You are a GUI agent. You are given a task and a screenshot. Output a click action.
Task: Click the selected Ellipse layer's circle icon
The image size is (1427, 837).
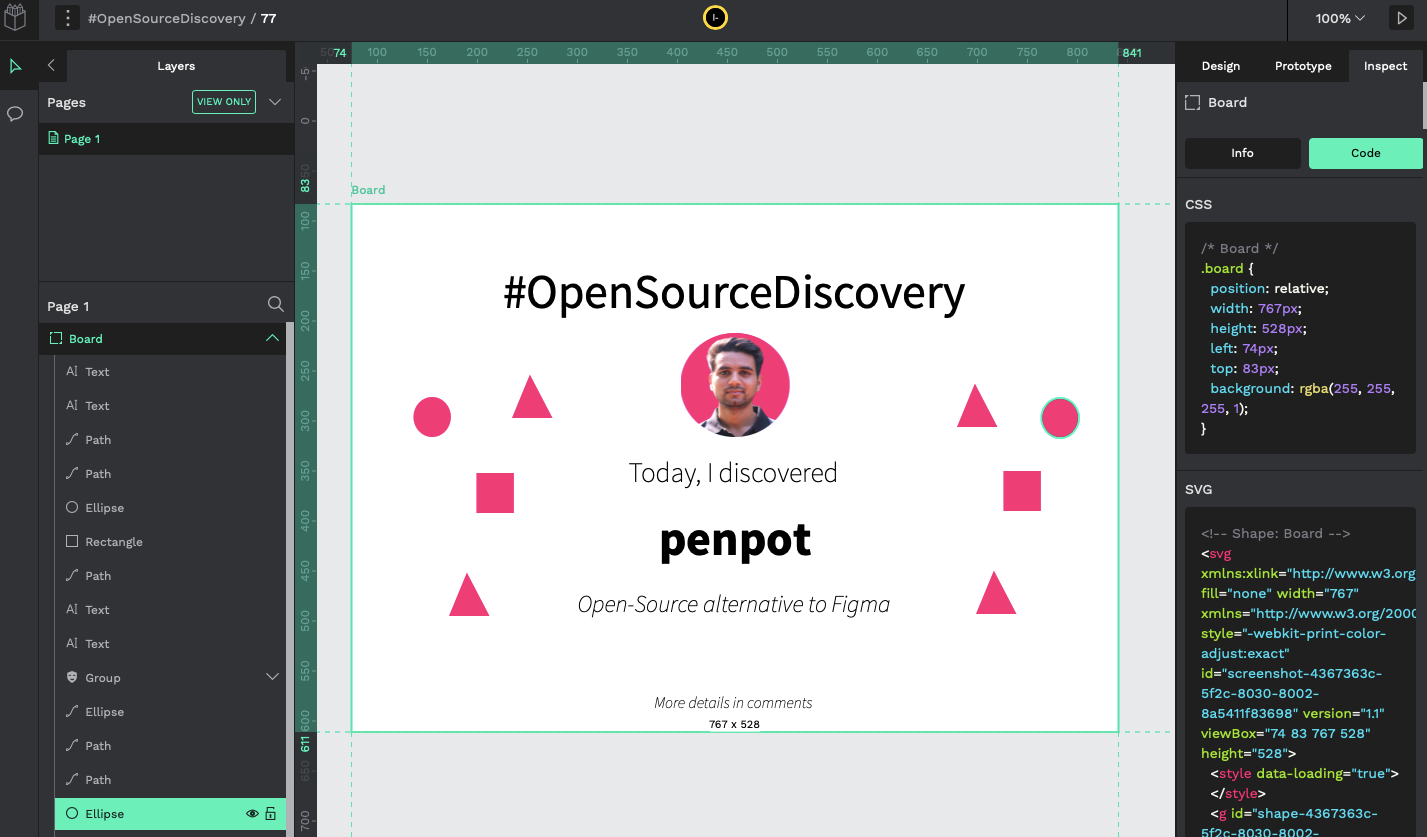point(72,814)
